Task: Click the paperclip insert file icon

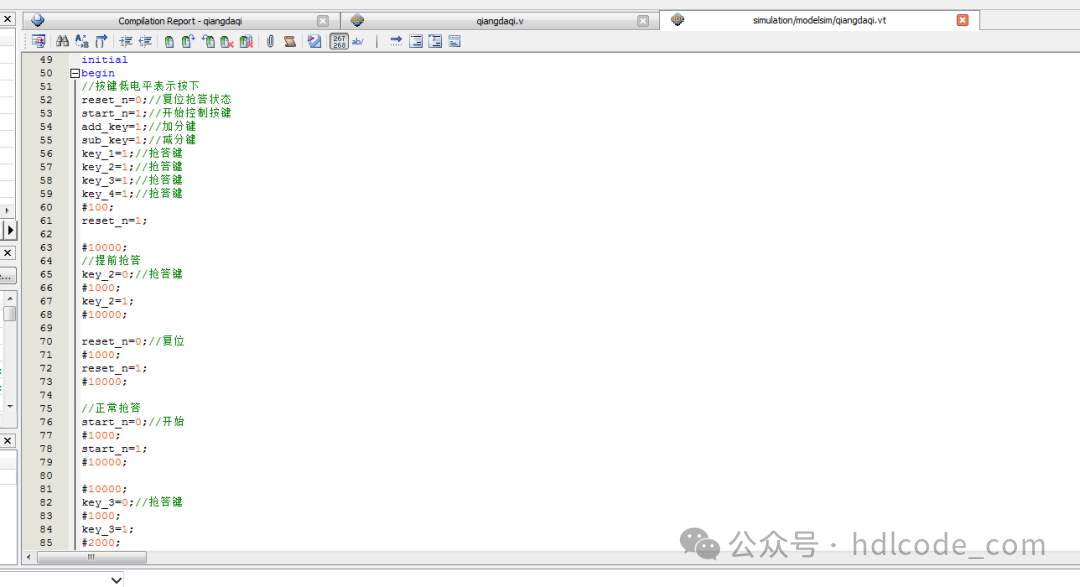Action: coord(271,41)
